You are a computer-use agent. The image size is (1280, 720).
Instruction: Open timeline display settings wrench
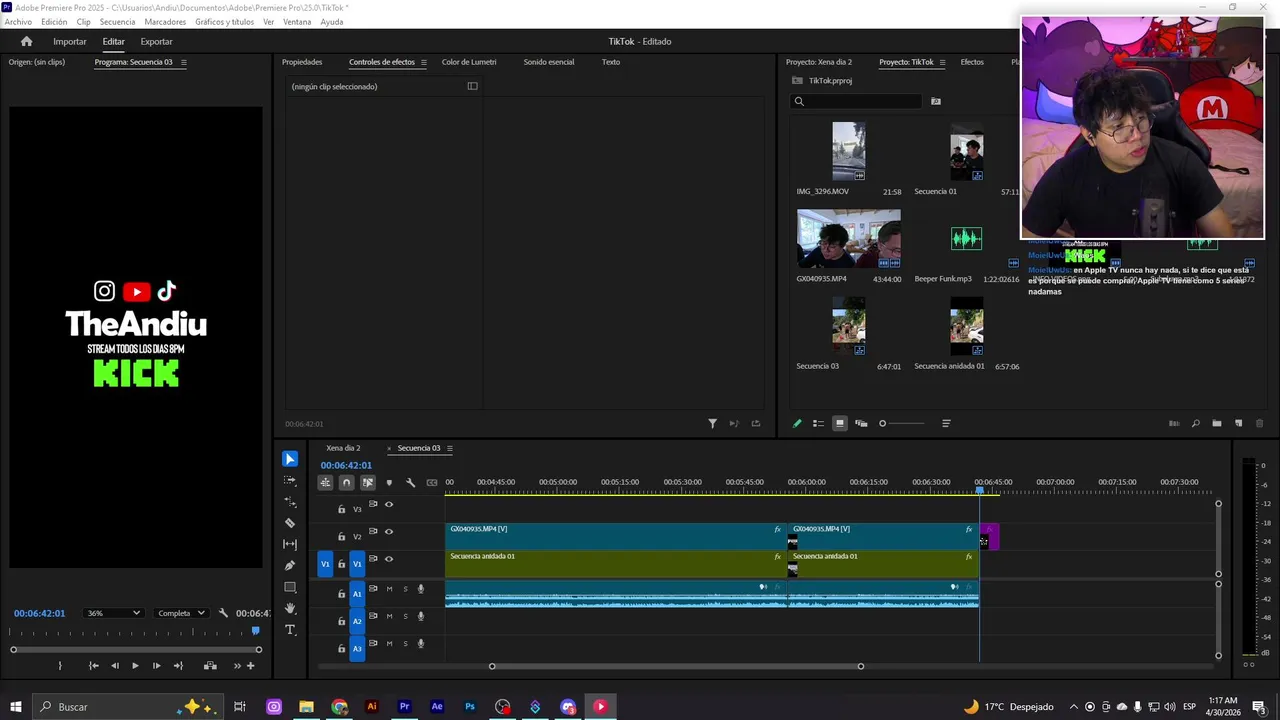[410, 482]
